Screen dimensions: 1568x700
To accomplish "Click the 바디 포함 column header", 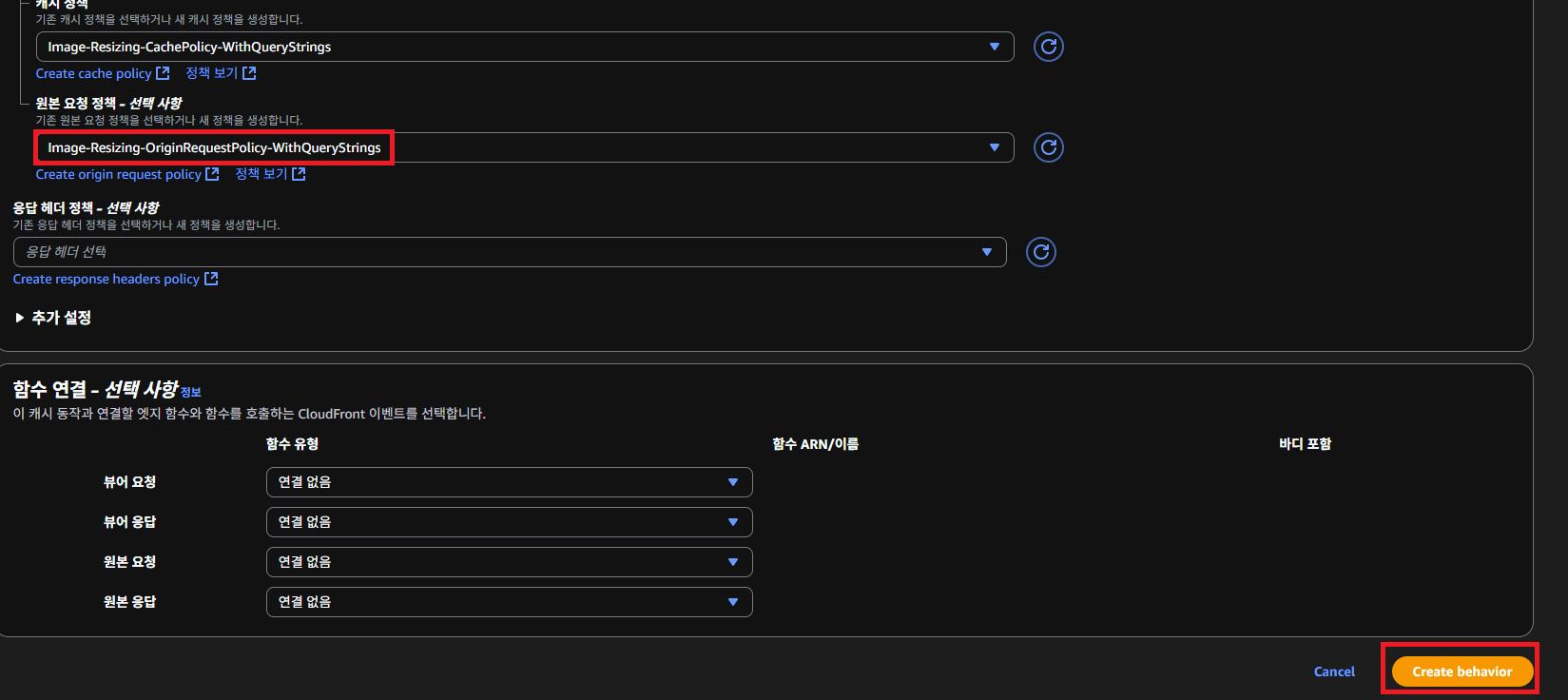I will coord(1306,444).
